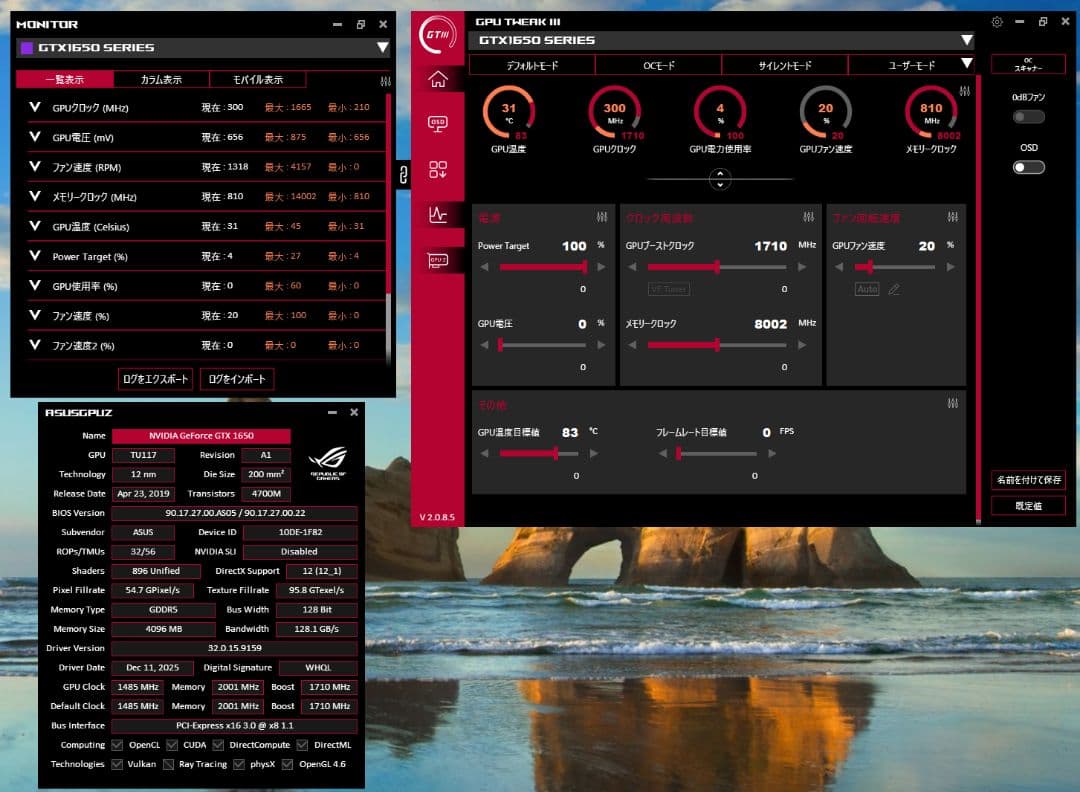Open power panel settings sliders icon
This screenshot has width=1080, height=792.
pyautogui.click(x=602, y=217)
